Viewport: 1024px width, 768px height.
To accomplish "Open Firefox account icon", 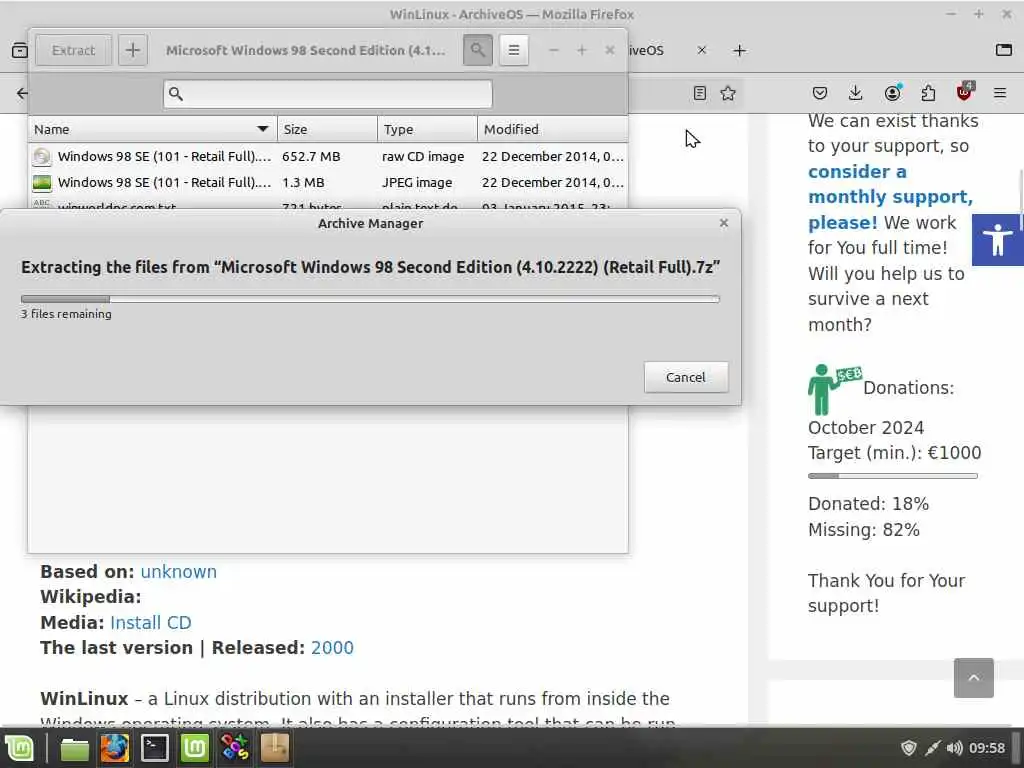I will (x=892, y=93).
